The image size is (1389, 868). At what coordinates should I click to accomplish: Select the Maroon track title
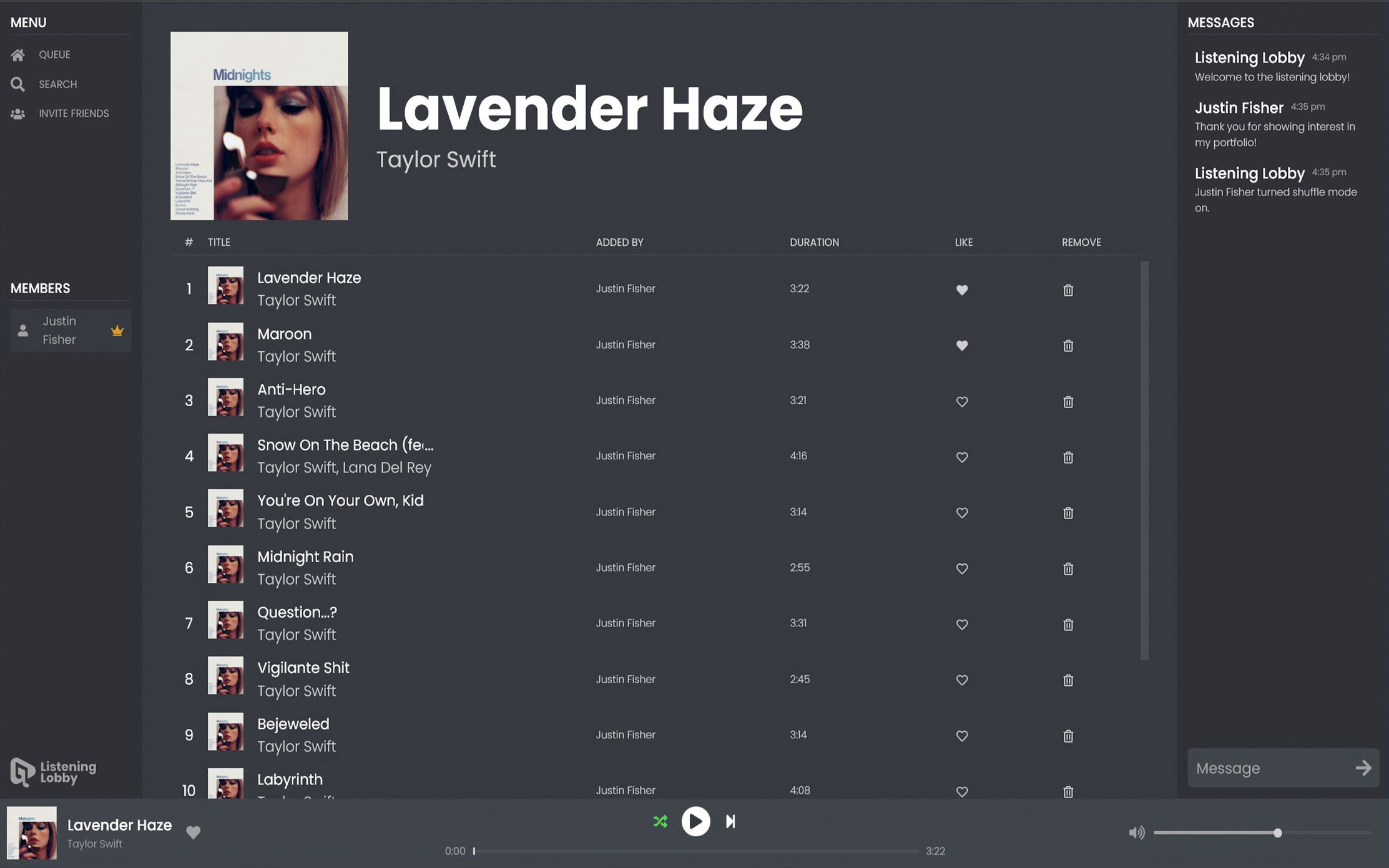(x=284, y=334)
